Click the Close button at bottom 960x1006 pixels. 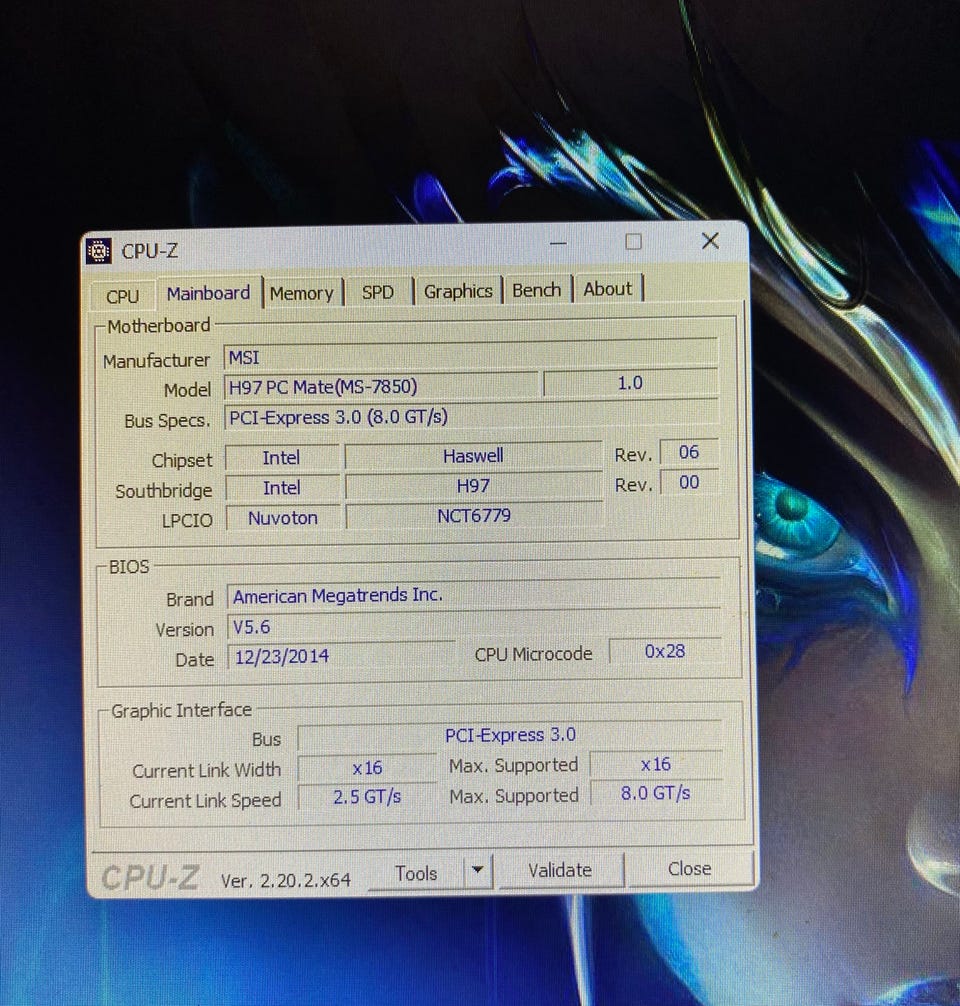(689, 869)
